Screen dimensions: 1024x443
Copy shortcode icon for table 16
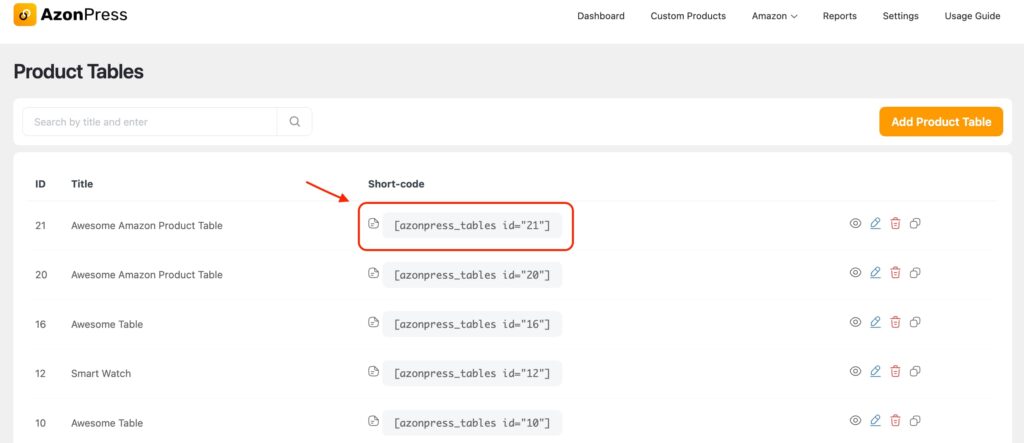(x=374, y=322)
